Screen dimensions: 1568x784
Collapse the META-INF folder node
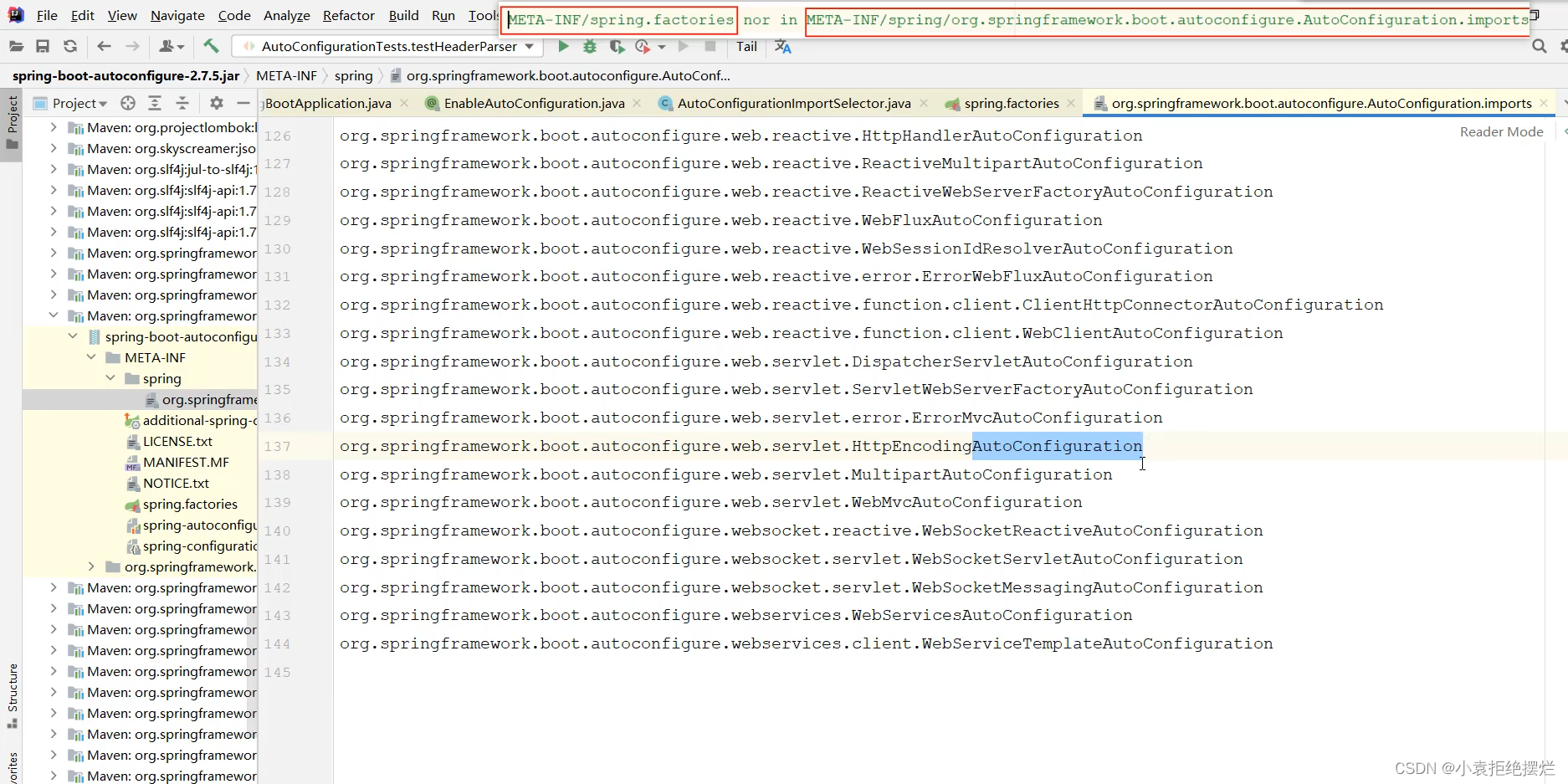click(91, 357)
